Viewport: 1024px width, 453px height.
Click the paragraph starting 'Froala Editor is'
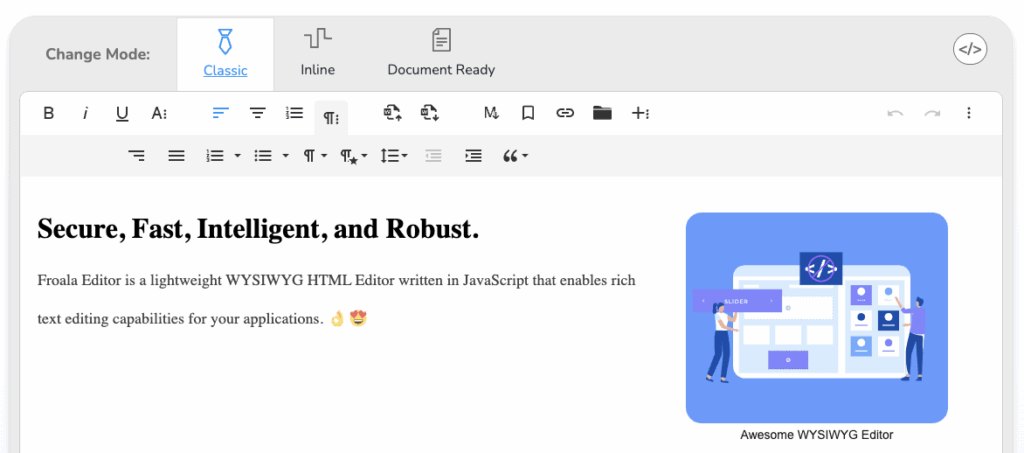pos(336,300)
